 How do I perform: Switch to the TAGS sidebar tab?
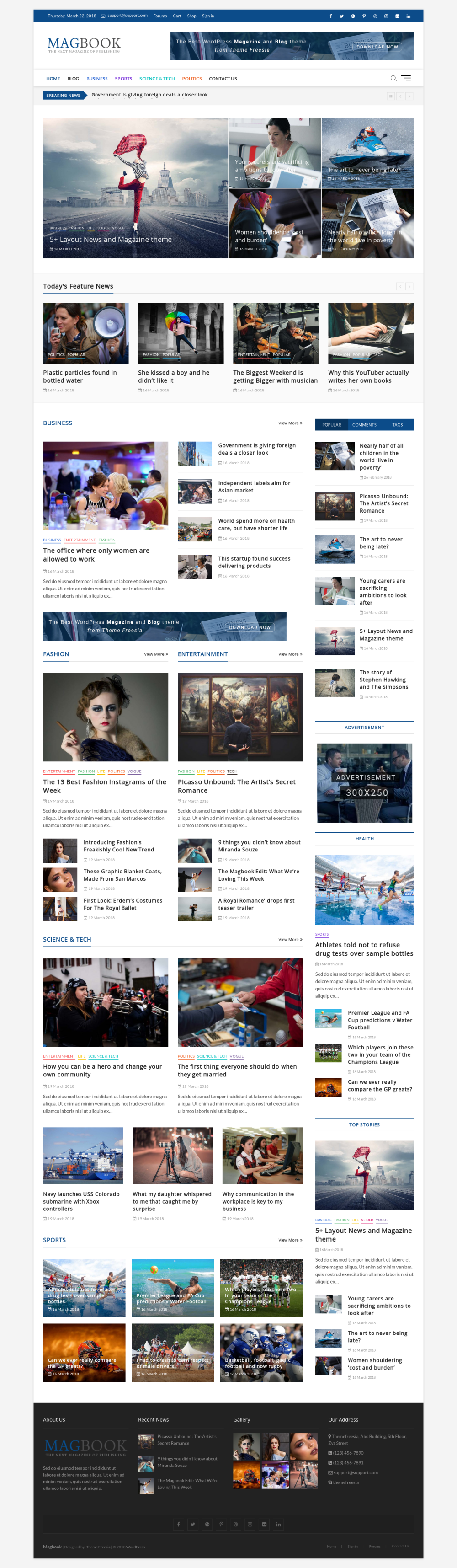point(398,424)
